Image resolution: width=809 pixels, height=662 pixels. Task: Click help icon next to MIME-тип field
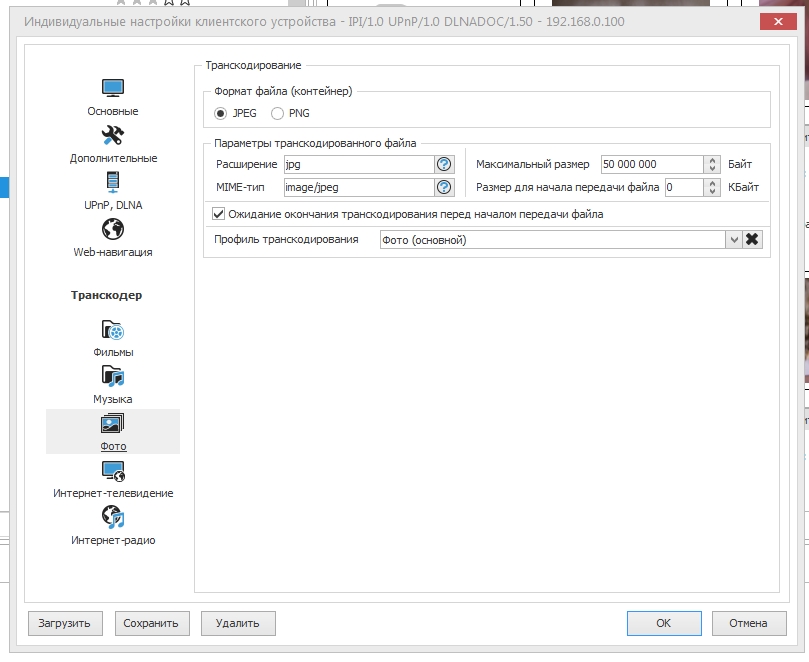tap(444, 187)
